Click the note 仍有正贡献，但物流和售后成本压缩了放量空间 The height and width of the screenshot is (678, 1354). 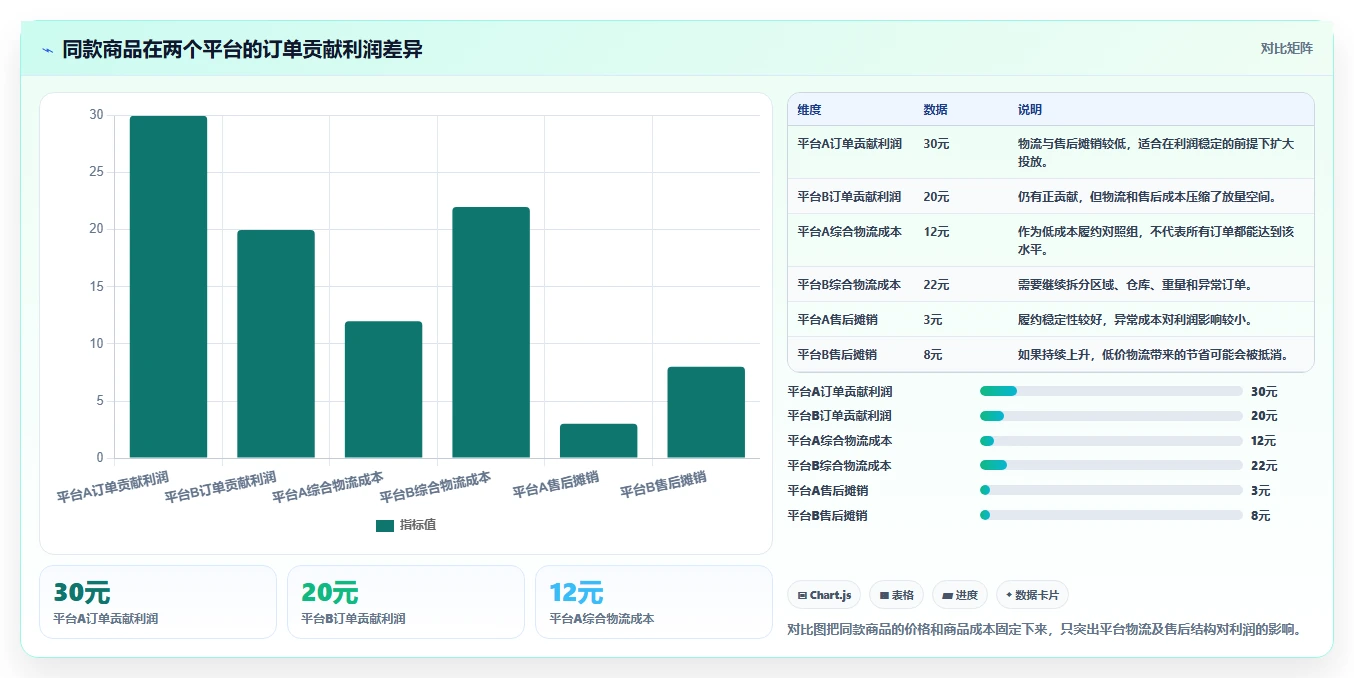[1147, 197]
